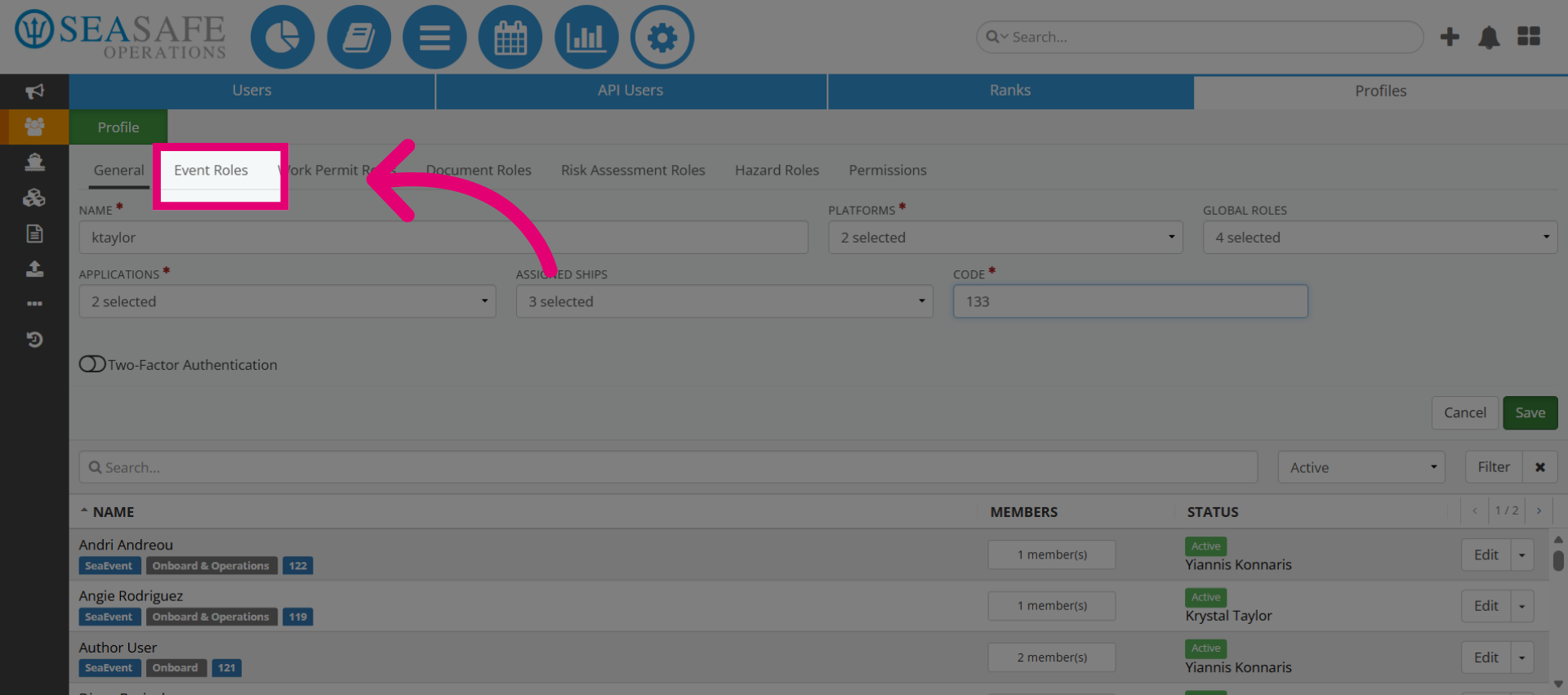This screenshot has width=1568, height=695.
Task: Click the ellipsis more sidebar icon
Action: 34,304
